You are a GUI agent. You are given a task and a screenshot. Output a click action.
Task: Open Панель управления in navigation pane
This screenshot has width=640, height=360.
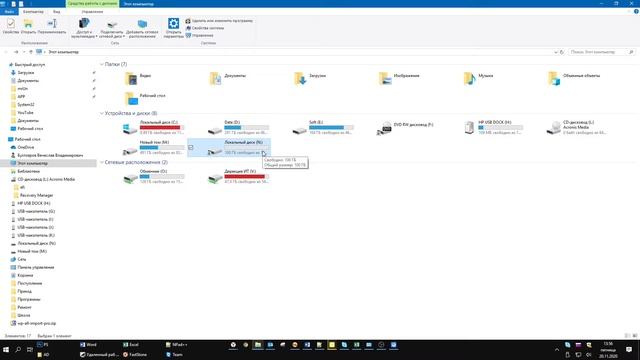click(x=36, y=267)
